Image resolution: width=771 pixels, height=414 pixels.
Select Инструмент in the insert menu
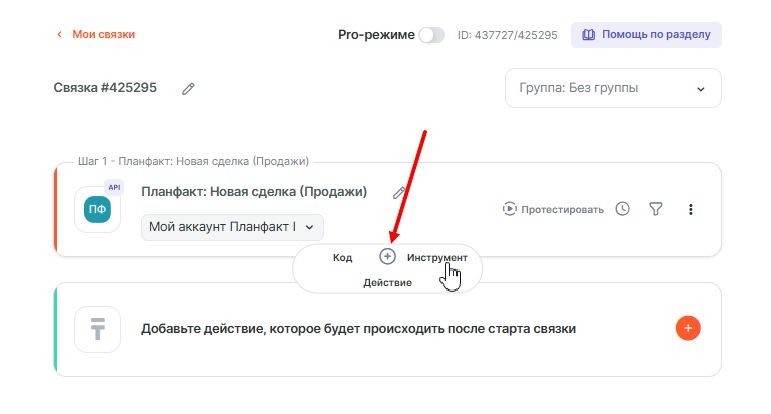[x=437, y=258]
